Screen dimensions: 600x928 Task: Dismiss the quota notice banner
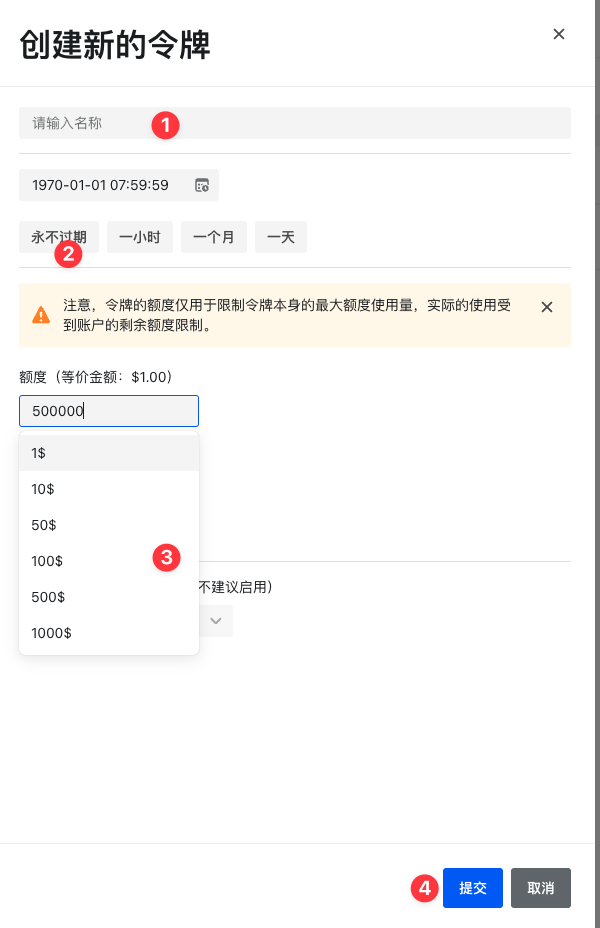point(547,307)
